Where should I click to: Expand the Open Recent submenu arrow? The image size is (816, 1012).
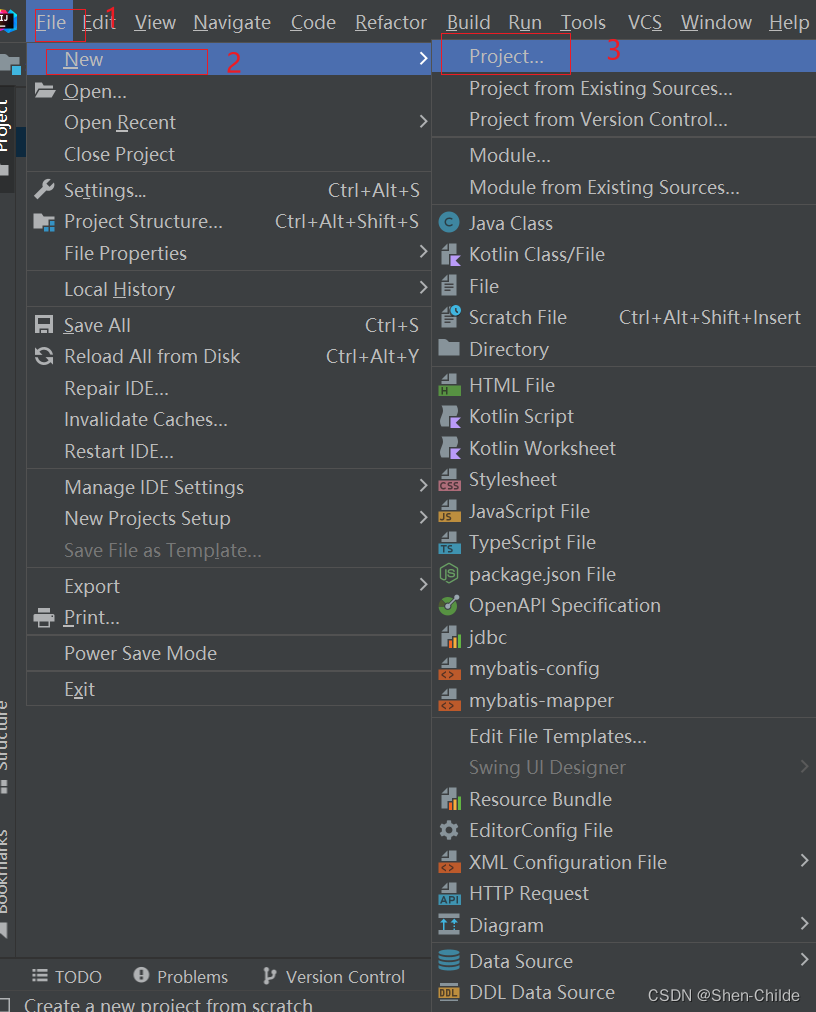(x=423, y=121)
